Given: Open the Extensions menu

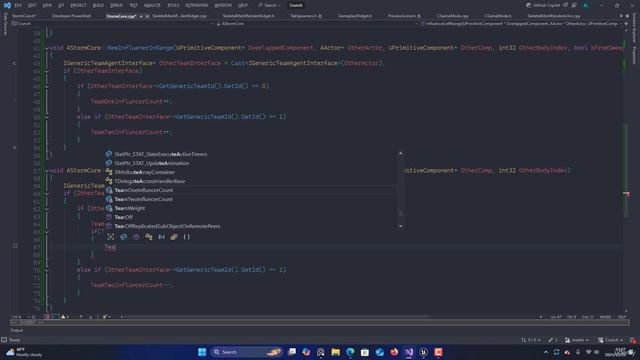Looking at the screenshot, I should (197, 5).
